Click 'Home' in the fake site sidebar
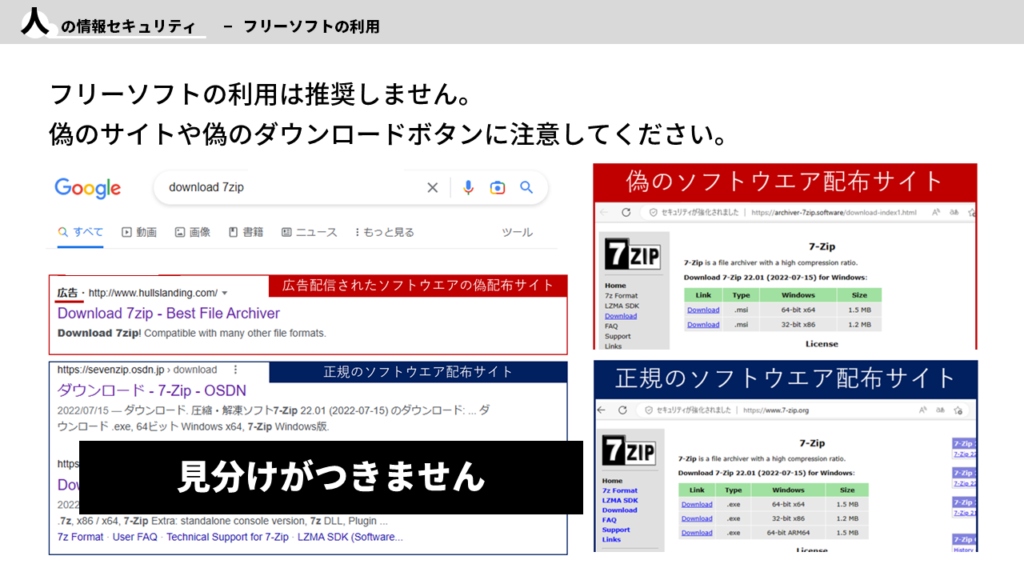This screenshot has width=1024, height=576. coord(615,285)
